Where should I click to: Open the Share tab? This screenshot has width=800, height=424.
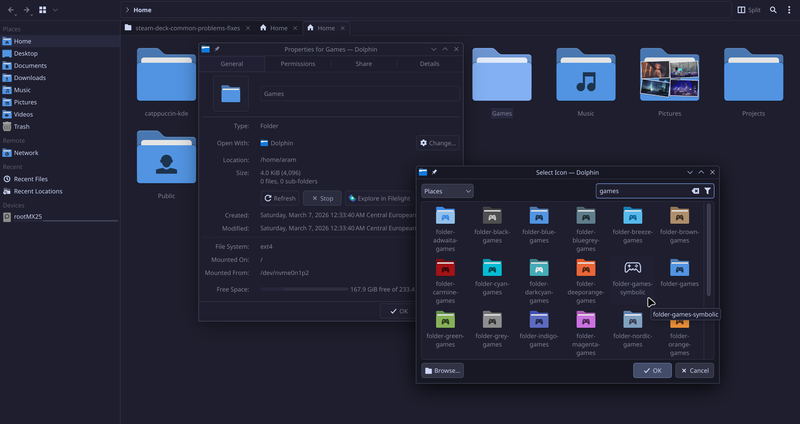pyautogui.click(x=364, y=64)
